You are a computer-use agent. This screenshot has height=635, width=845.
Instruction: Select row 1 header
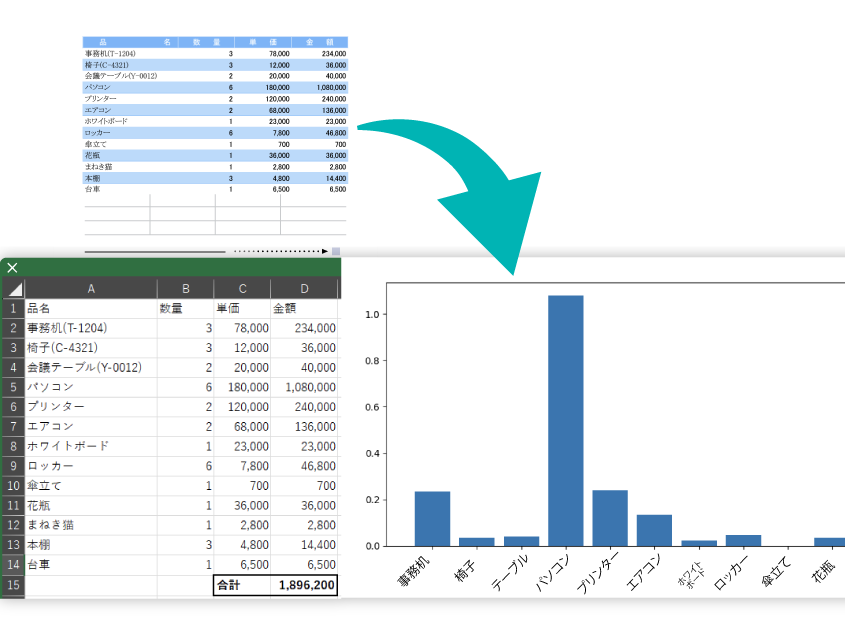[x=13, y=308]
